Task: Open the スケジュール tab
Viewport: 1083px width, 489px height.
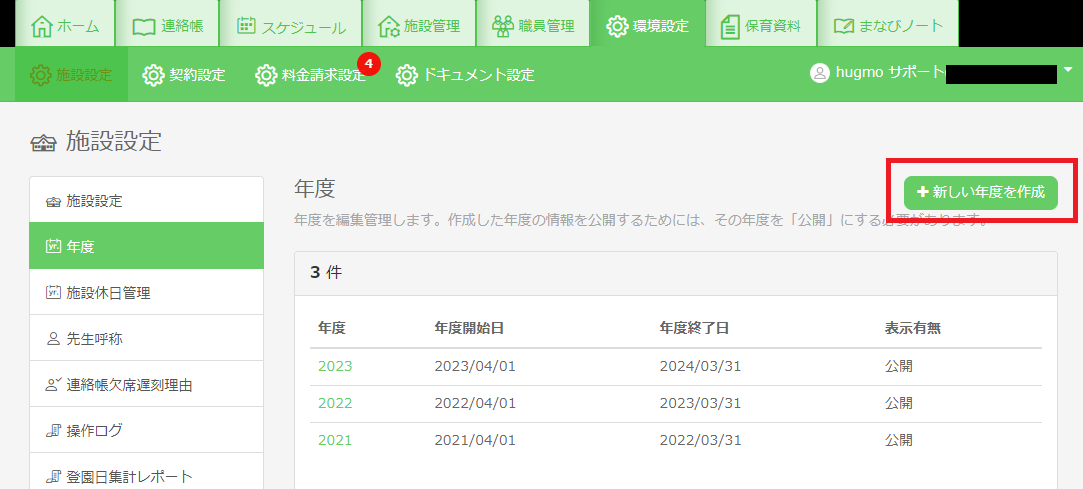Action: [290, 23]
